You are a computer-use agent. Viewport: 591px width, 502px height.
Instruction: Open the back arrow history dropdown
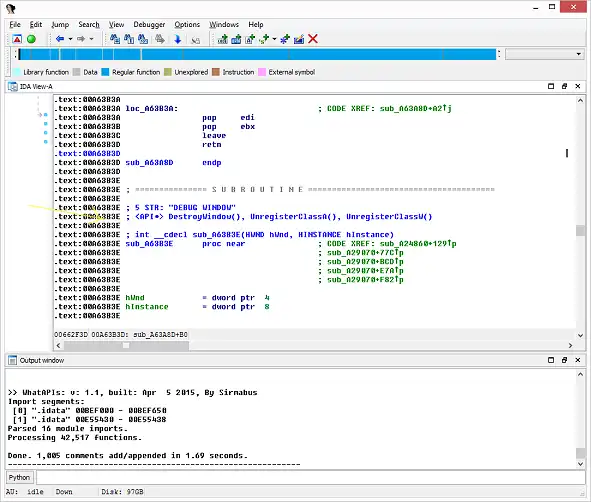click(70, 39)
